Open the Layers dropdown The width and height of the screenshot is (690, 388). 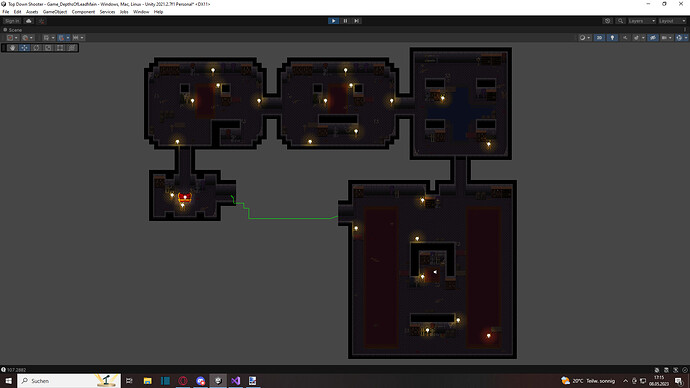[642, 21]
